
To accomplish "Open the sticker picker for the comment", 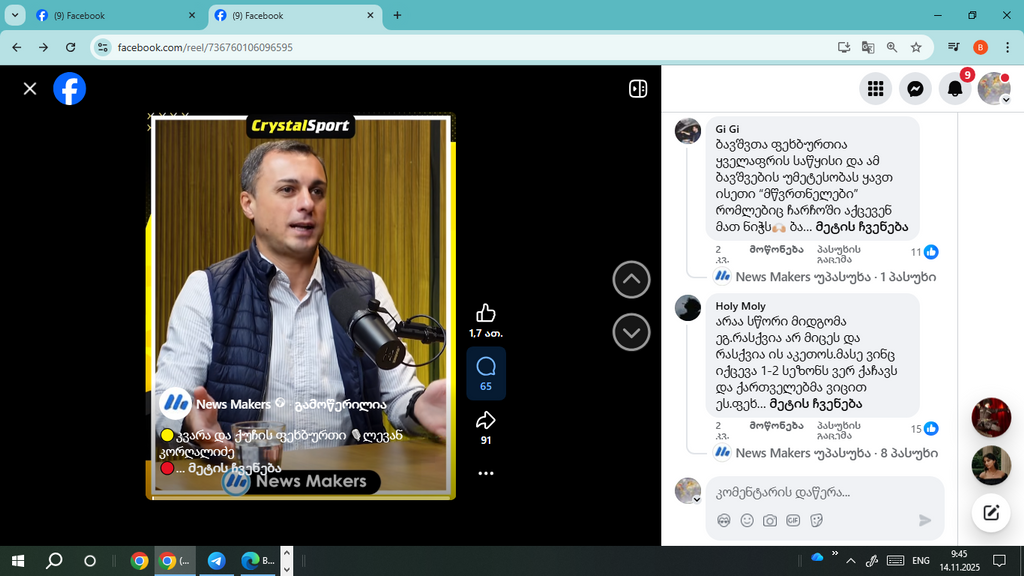I will pyautogui.click(x=816, y=520).
